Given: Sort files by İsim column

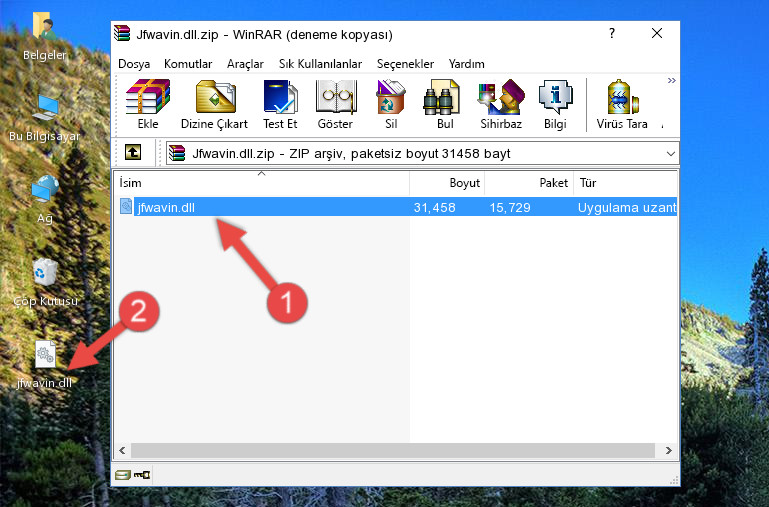Looking at the screenshot, I should point(262,183).
